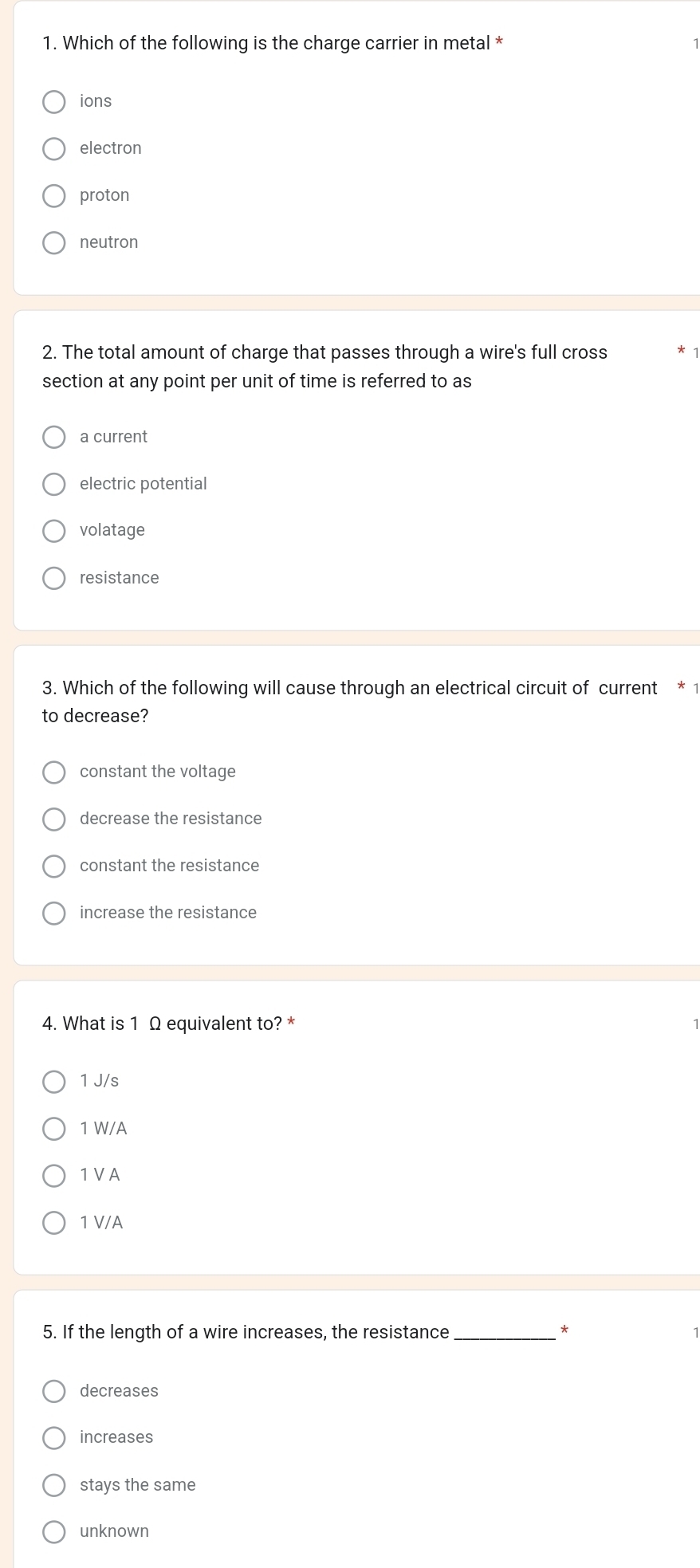Pick 'increase the resistance' in question 3
This screenshot has height=1568, width=700.
pos(53,913)
